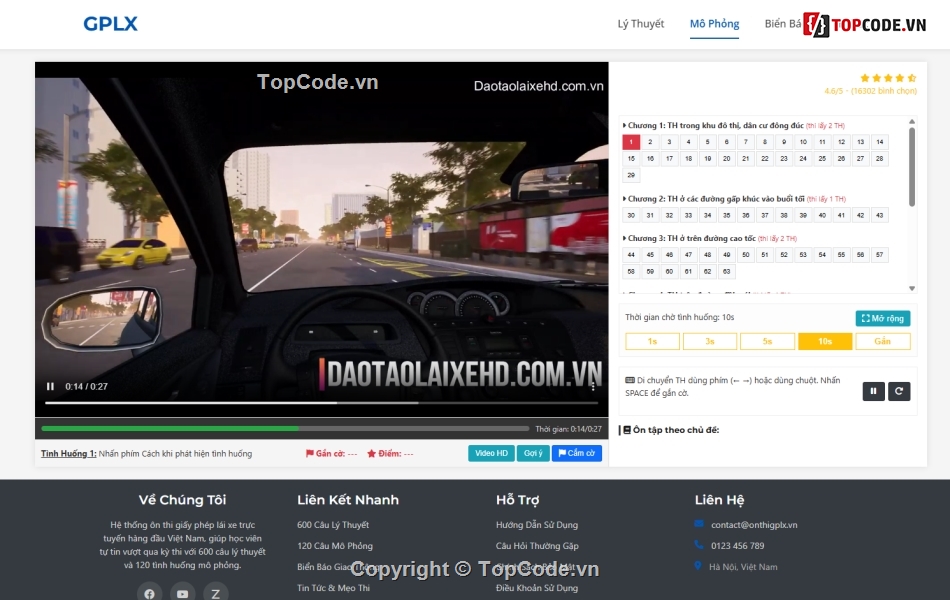Select the 10s waiting time option
950x600 pixels.
coord(825,341)
